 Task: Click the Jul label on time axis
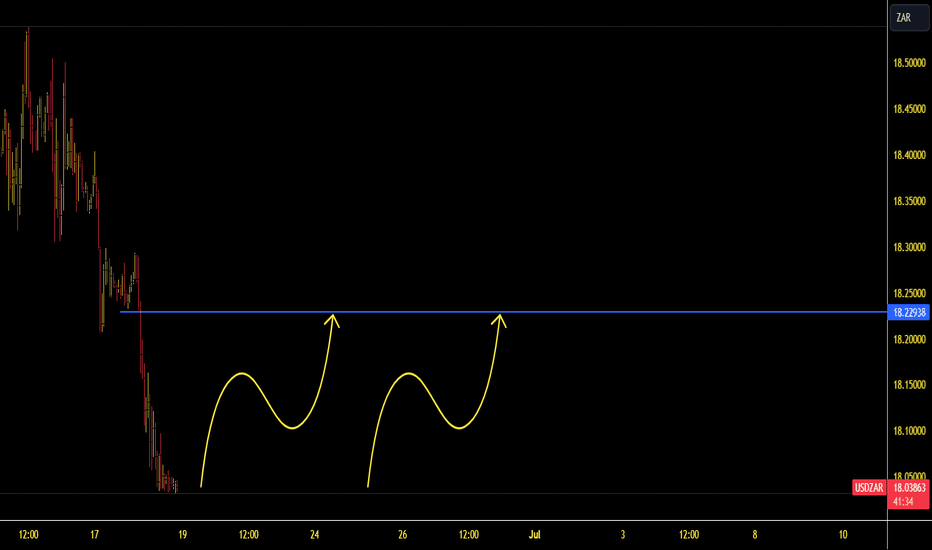coord(534,535)
